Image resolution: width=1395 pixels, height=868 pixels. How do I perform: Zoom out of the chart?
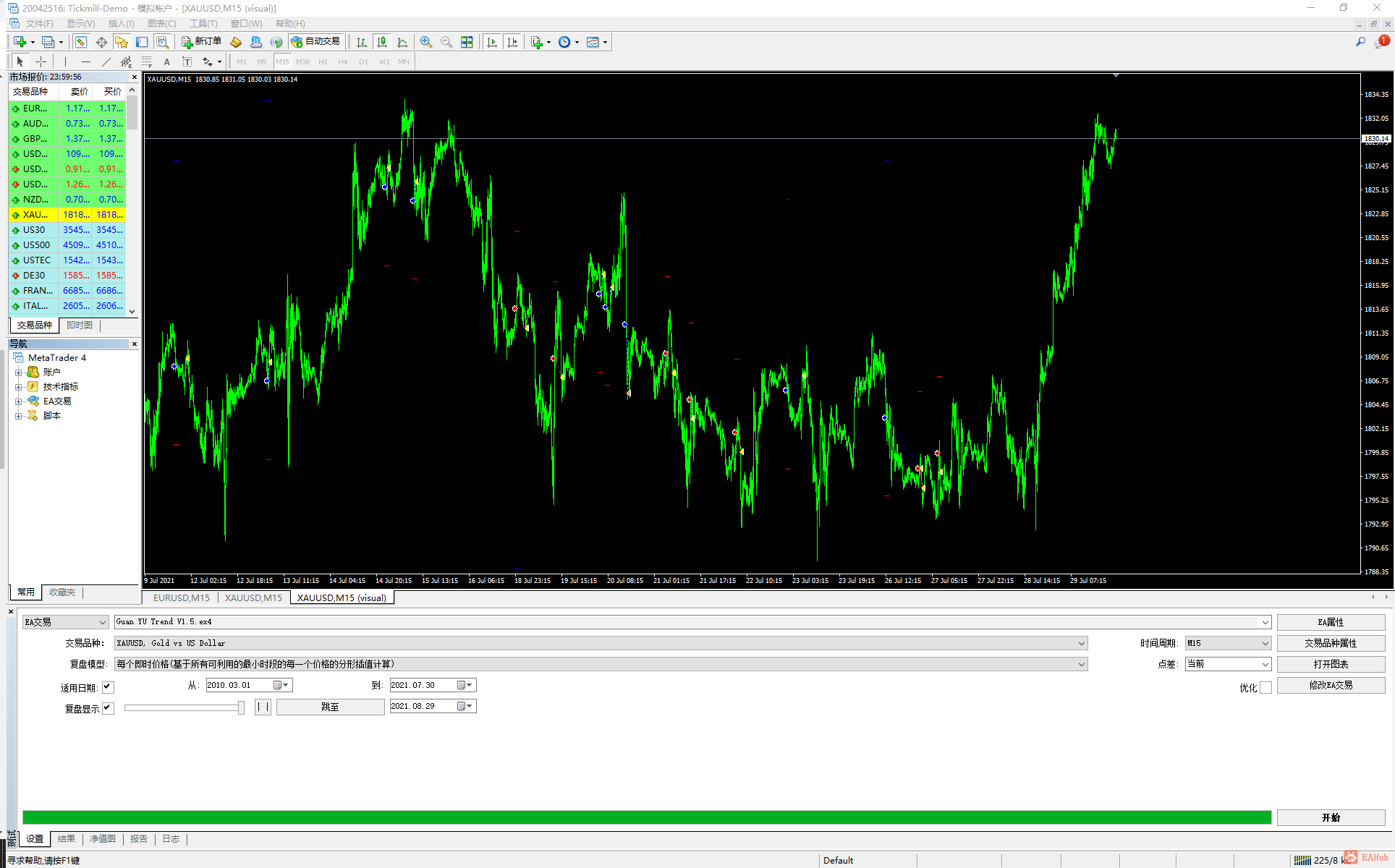pyautogui.click(x=446, y=42)
